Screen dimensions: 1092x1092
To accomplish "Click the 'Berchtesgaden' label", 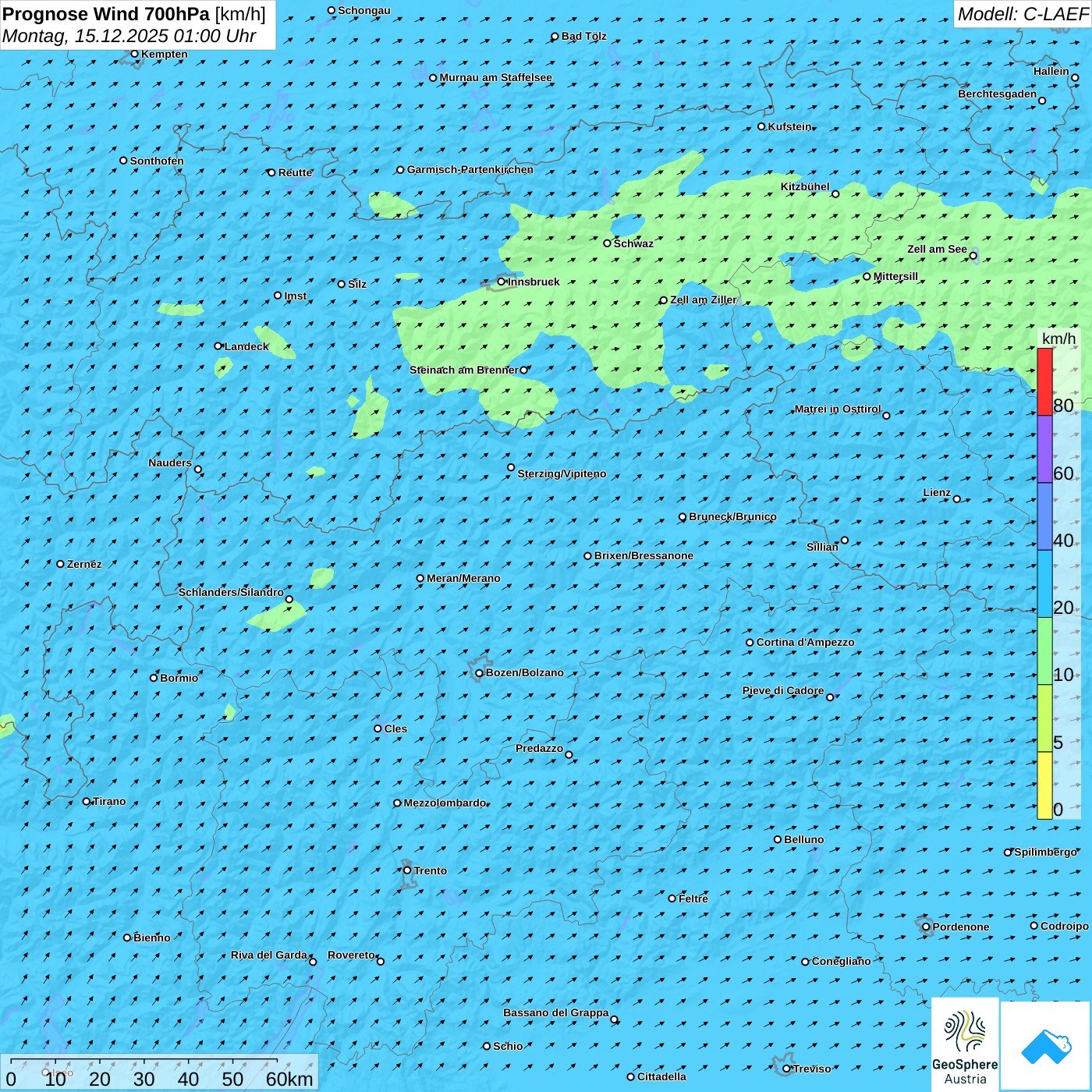I will coord(998,94).
